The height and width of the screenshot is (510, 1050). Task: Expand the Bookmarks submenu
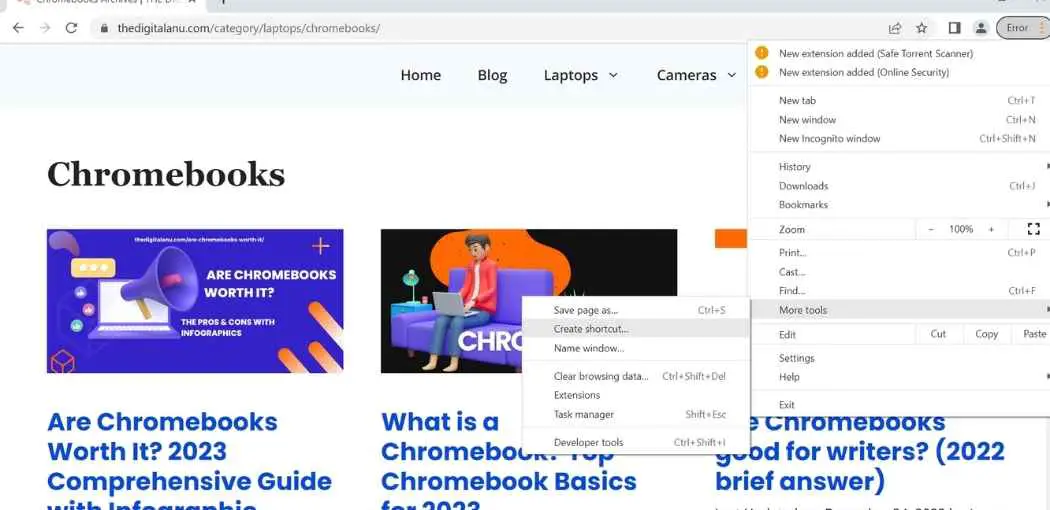point(899,205)
